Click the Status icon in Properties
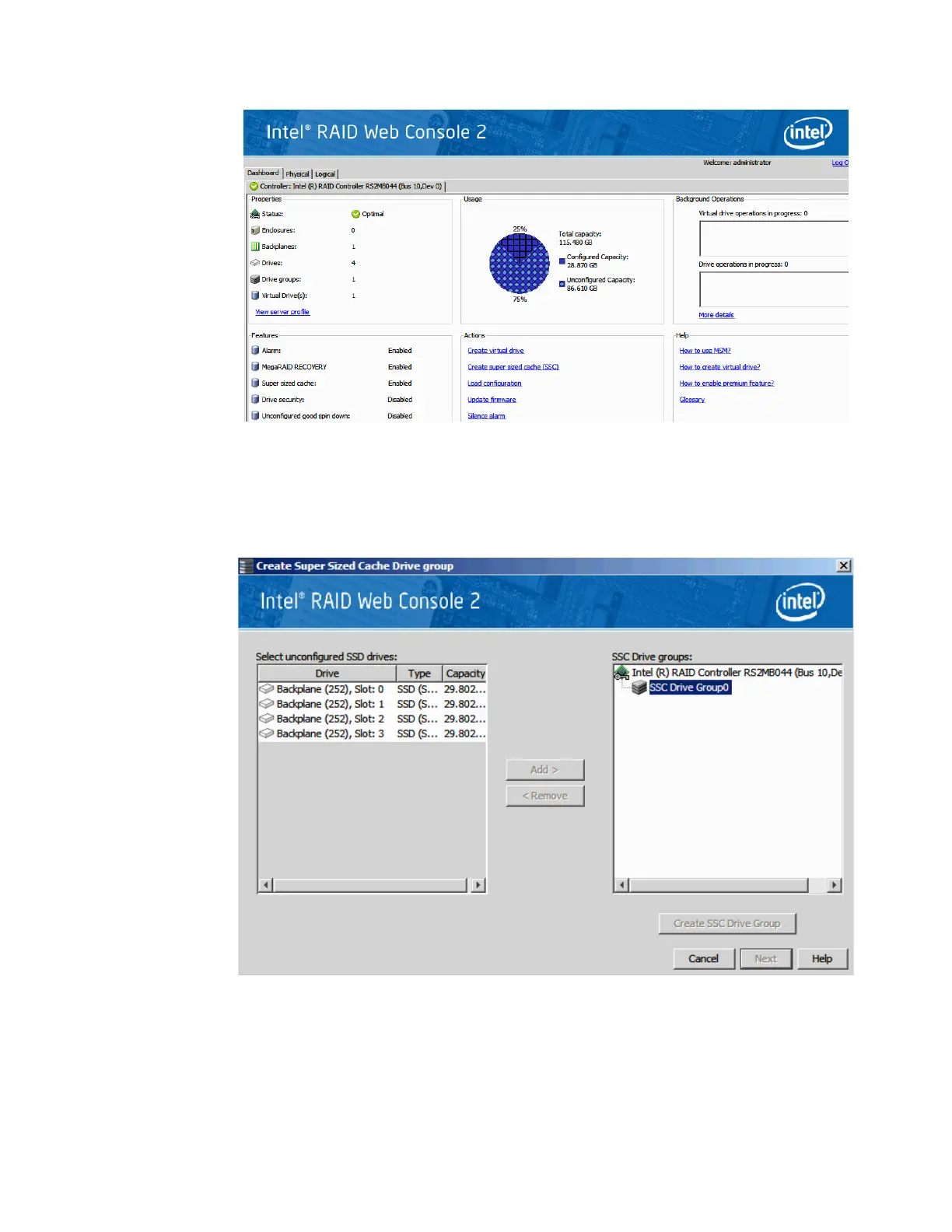This screenshot has height=1232, width=952. [255, 214]
